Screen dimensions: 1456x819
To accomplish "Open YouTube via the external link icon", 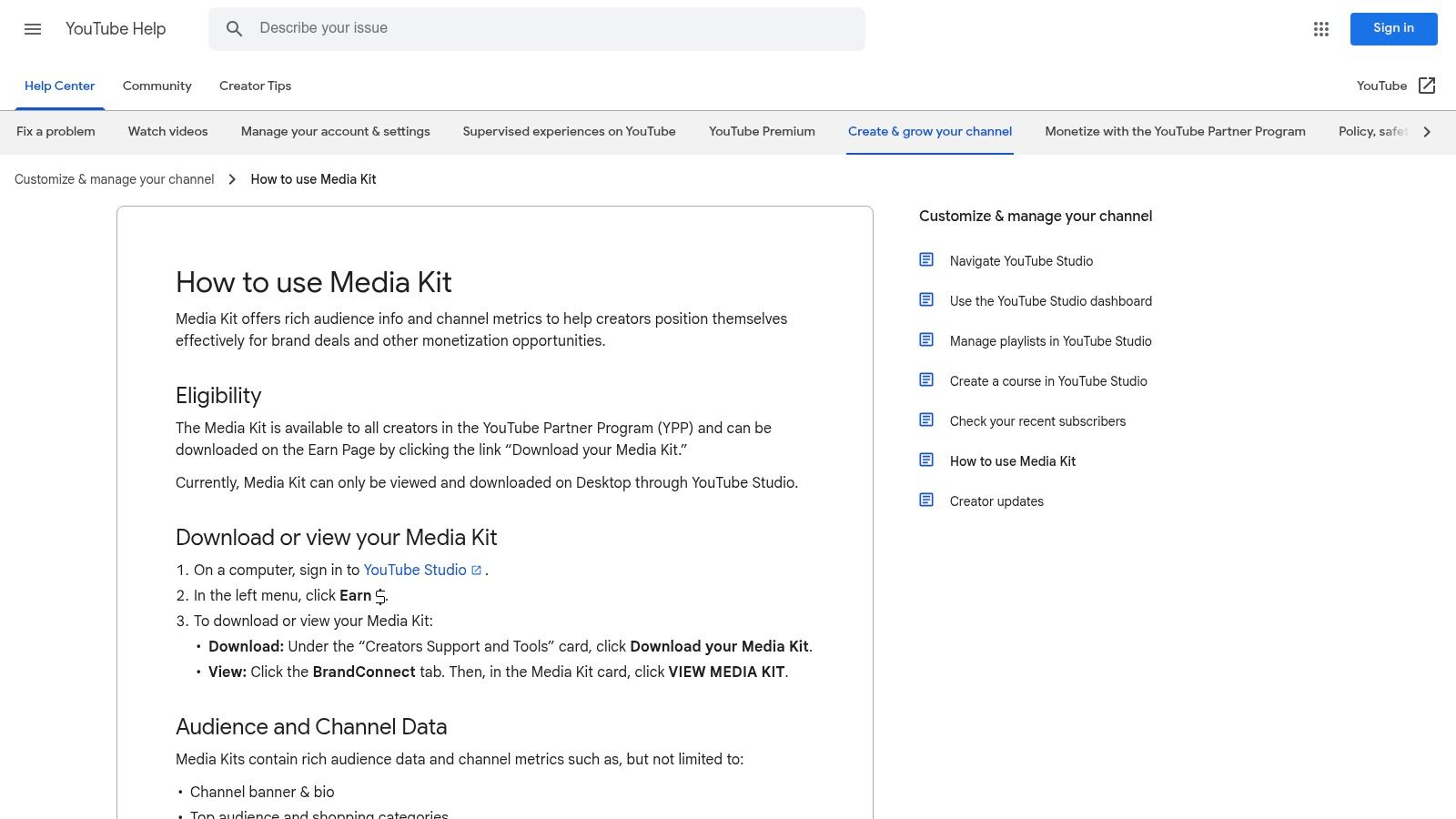I will coord(1427,86).
